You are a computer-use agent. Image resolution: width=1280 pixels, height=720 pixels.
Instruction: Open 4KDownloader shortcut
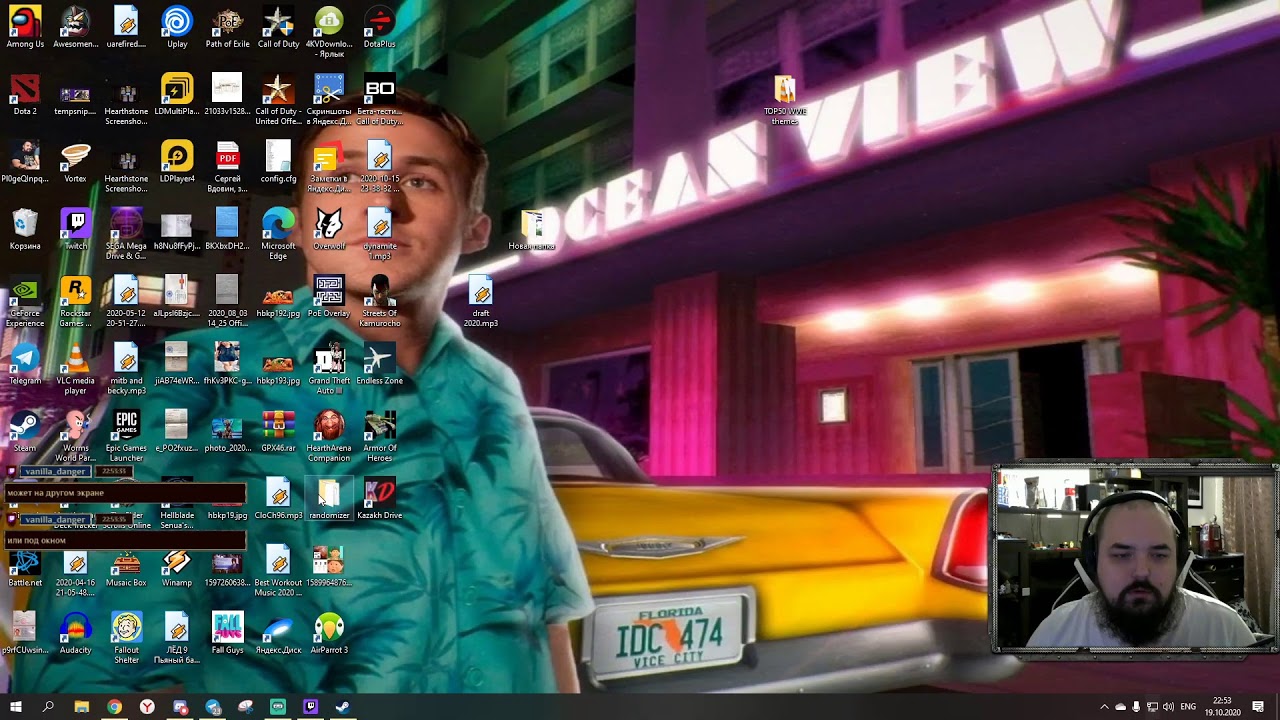pos(329,32)
